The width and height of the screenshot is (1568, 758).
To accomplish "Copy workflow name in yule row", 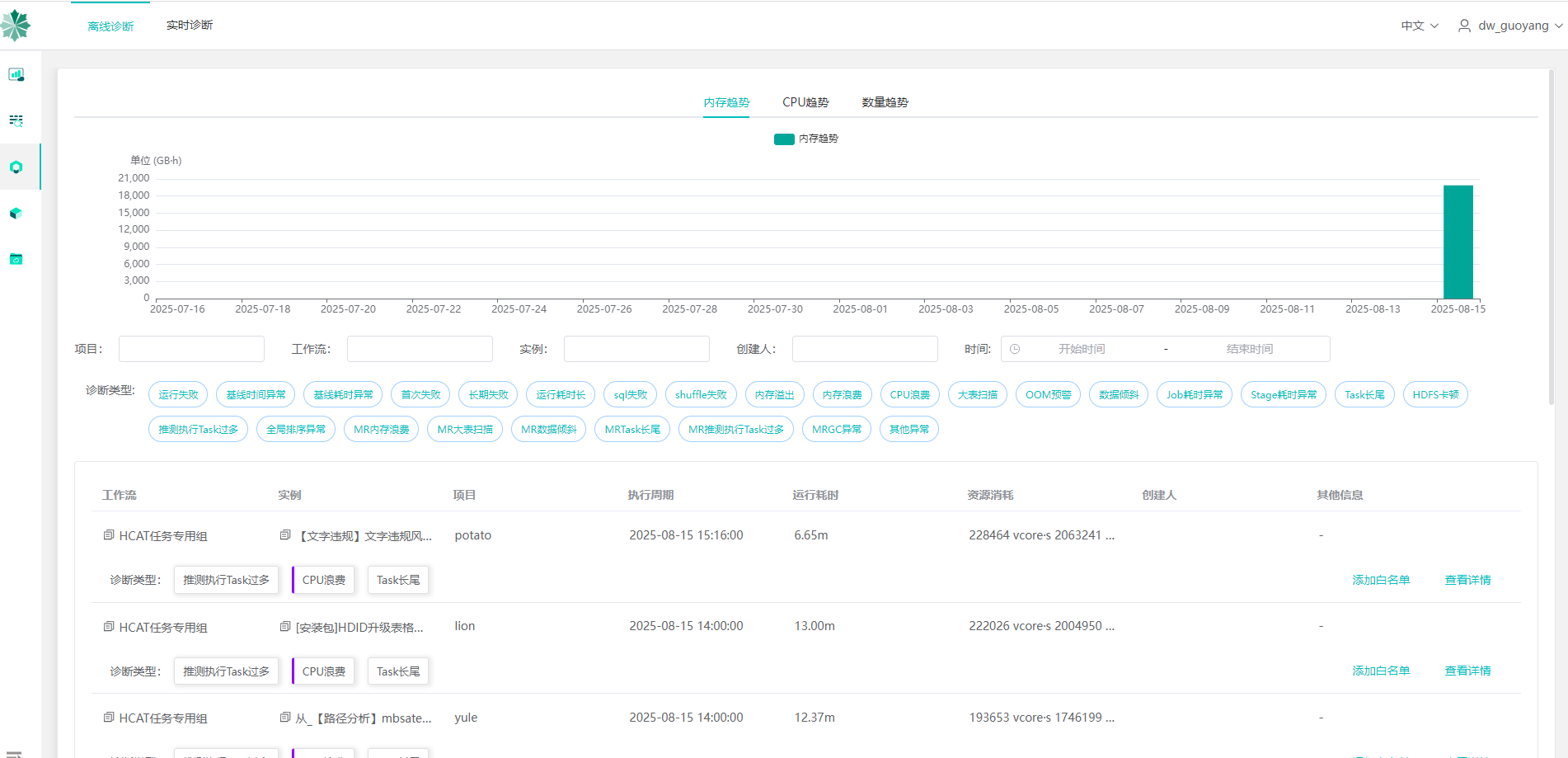I will 109,718.
